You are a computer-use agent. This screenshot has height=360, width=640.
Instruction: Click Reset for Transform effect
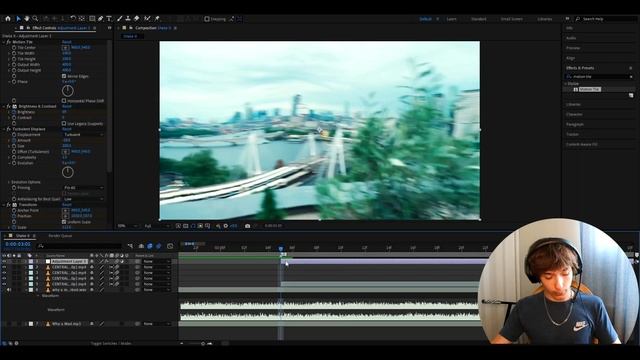[x=67, y=204]
